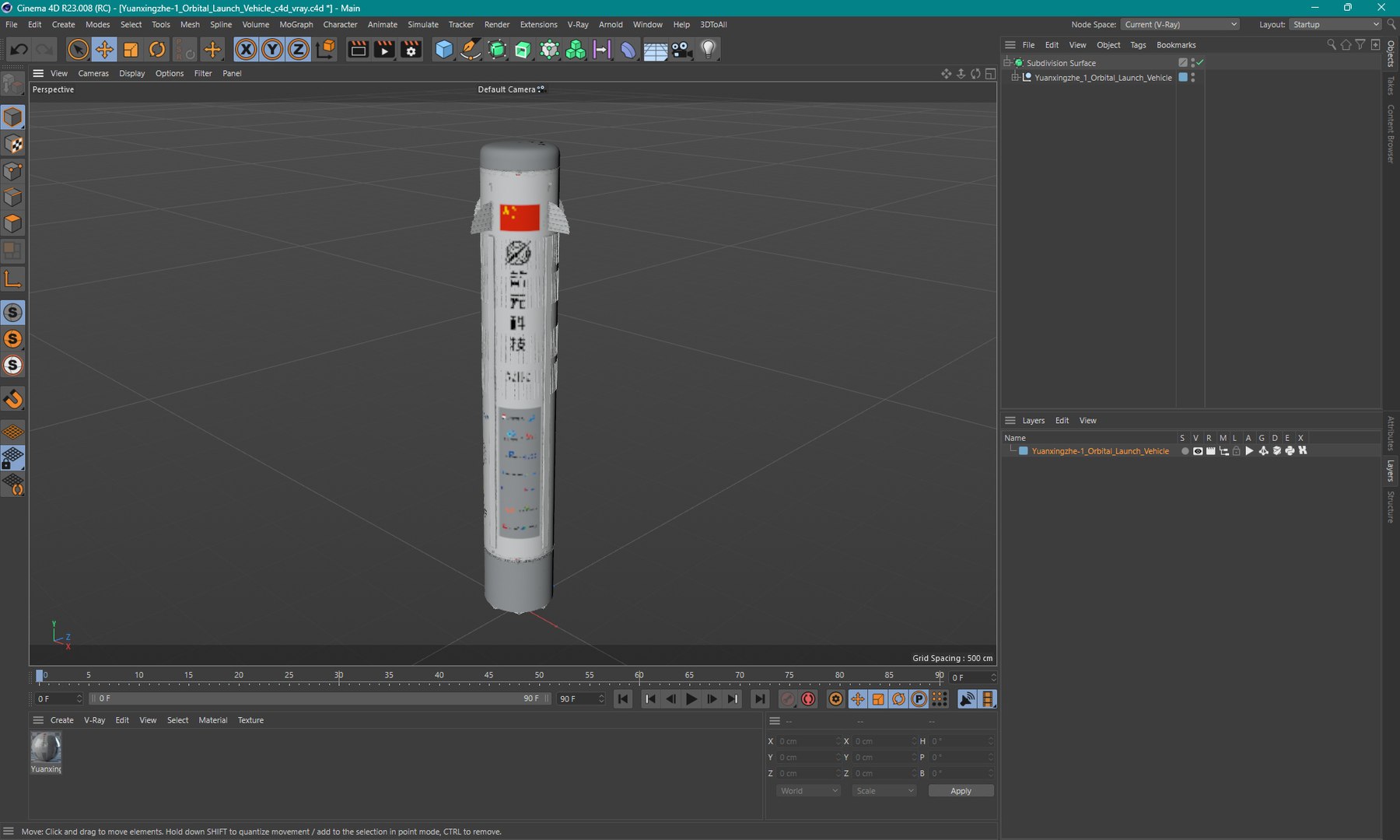Open the material manager Texture menu
This screenshot has height=840, width=1400.
pyautogui.click(x=250, y=720)
